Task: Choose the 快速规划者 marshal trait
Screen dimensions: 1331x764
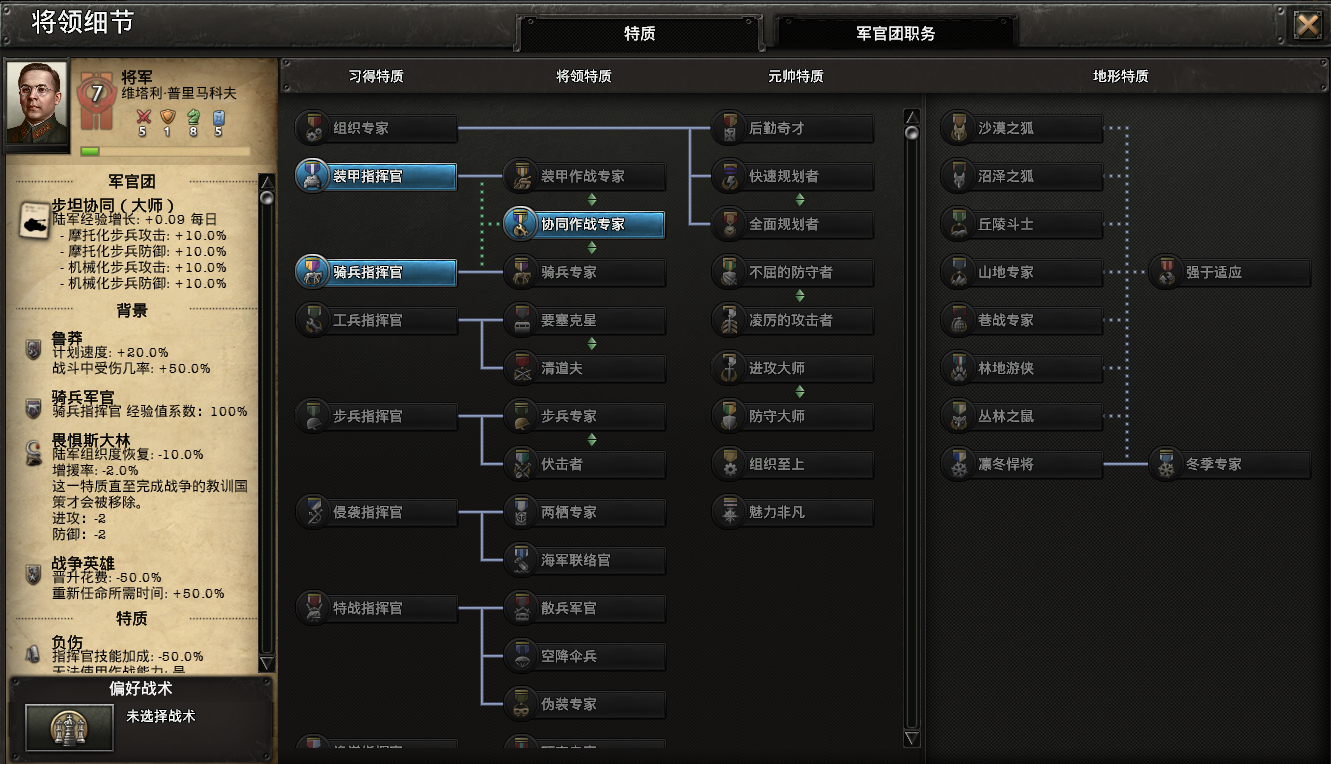Action: pos(793,177)
